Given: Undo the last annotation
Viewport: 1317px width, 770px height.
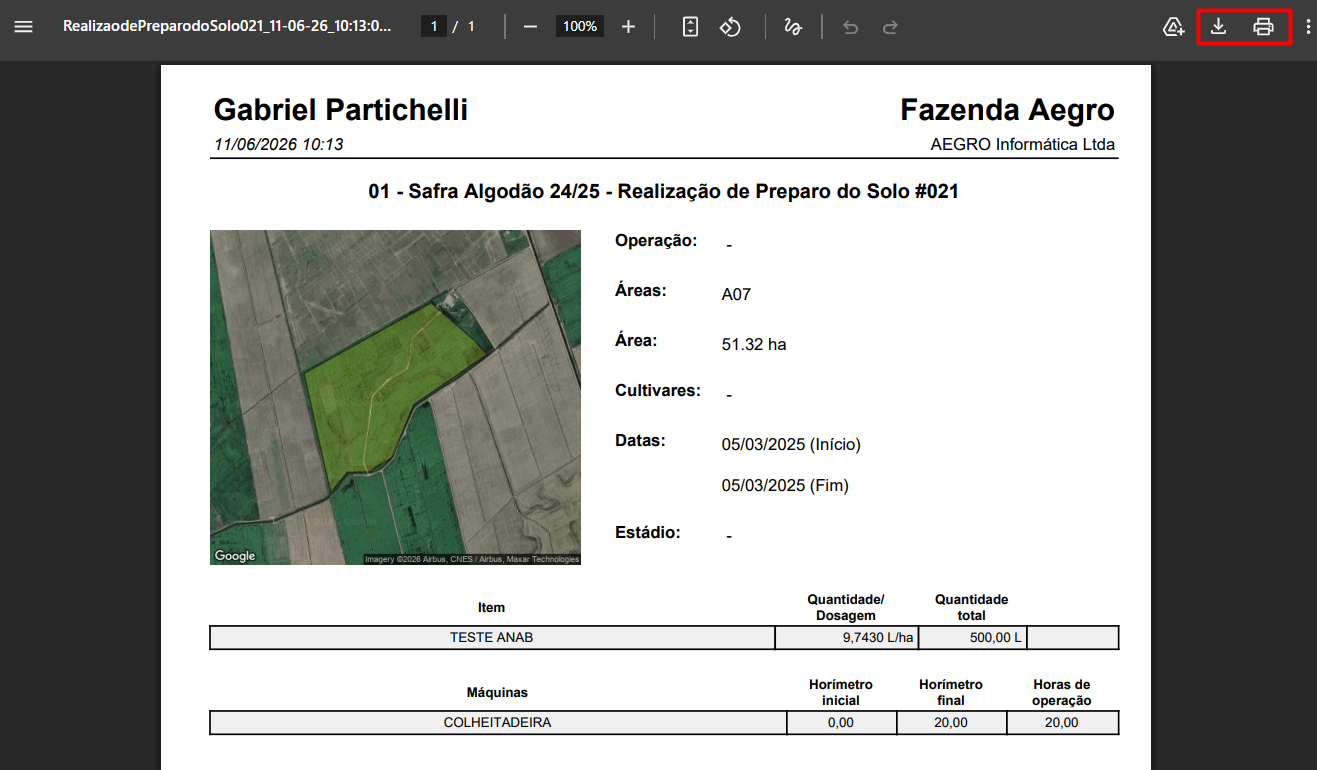Looking at the screenshot, I should (x=851, y=27).
